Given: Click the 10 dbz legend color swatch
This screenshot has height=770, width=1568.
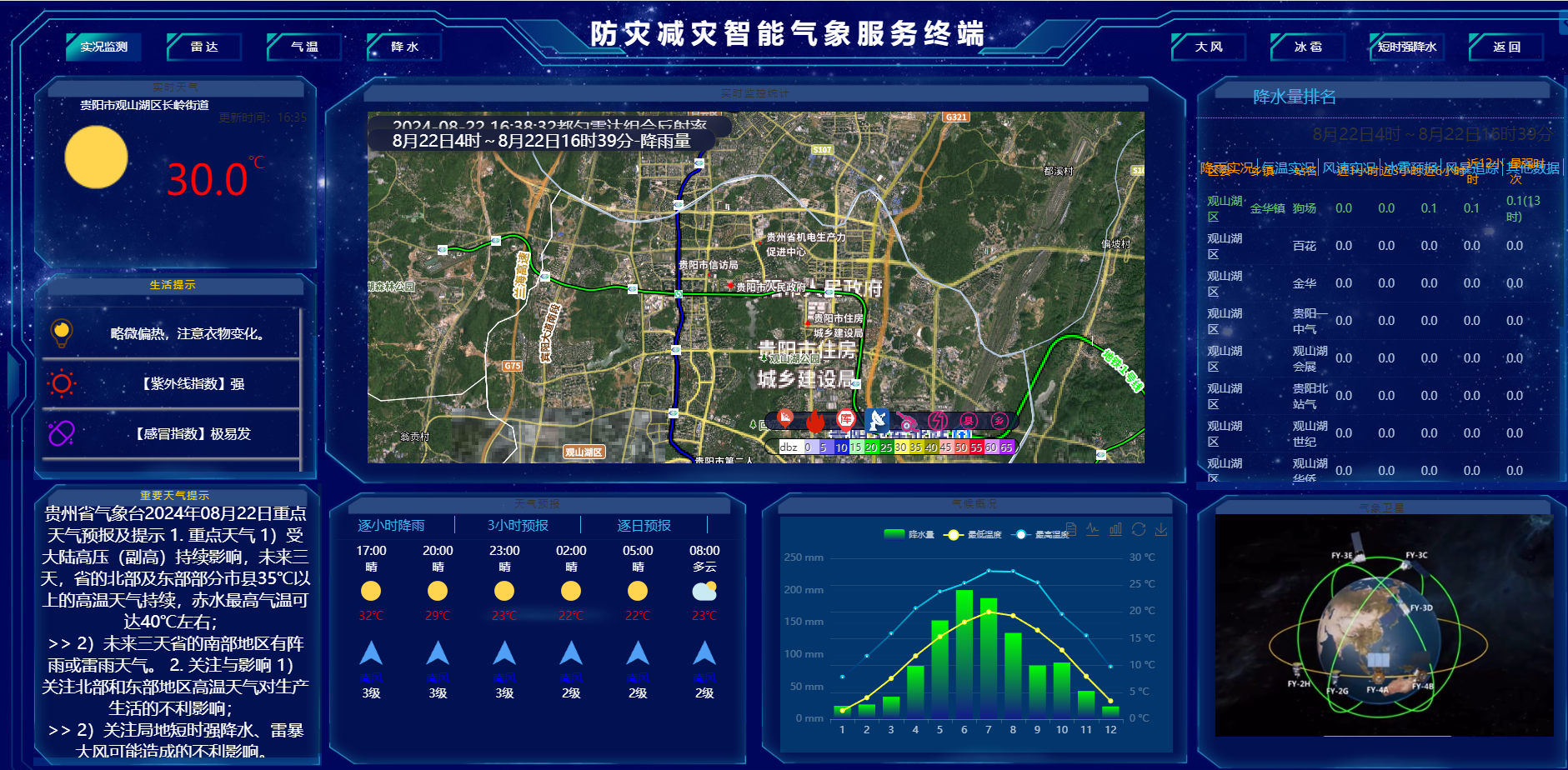Looking at the screenshot, I should click(841, 447).
